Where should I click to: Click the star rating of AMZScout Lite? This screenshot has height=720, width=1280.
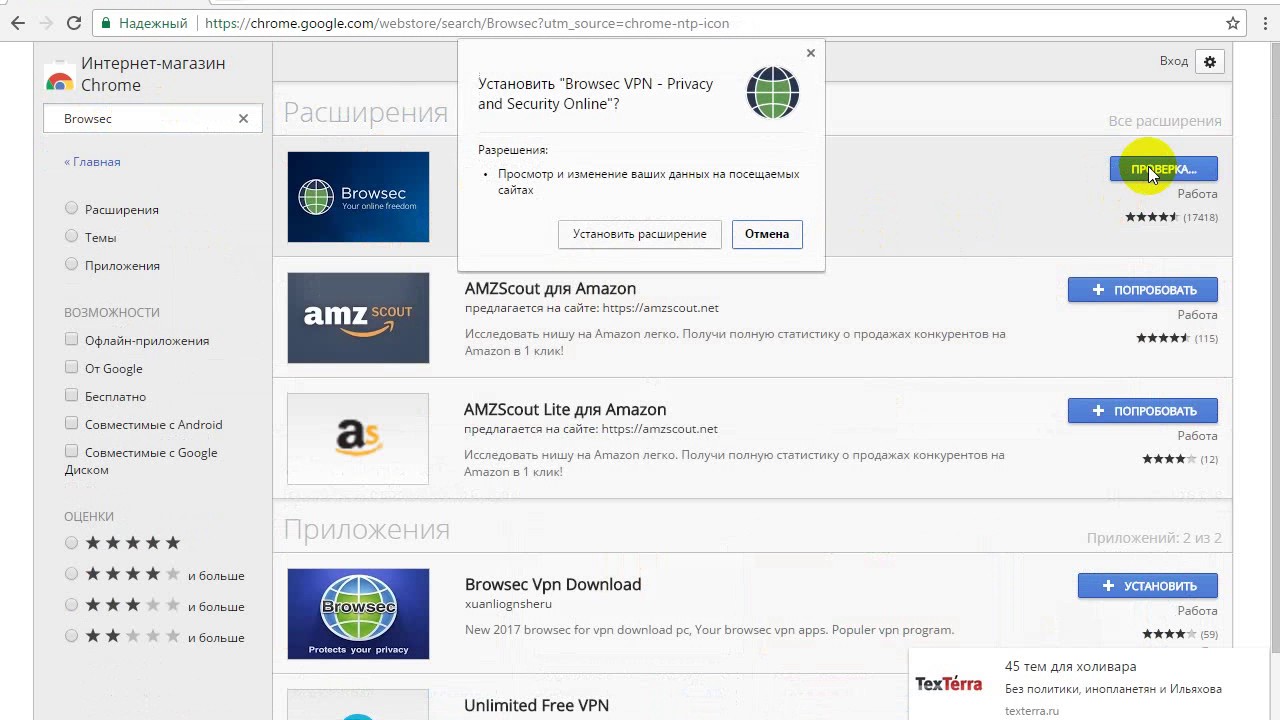(1169, 459)
